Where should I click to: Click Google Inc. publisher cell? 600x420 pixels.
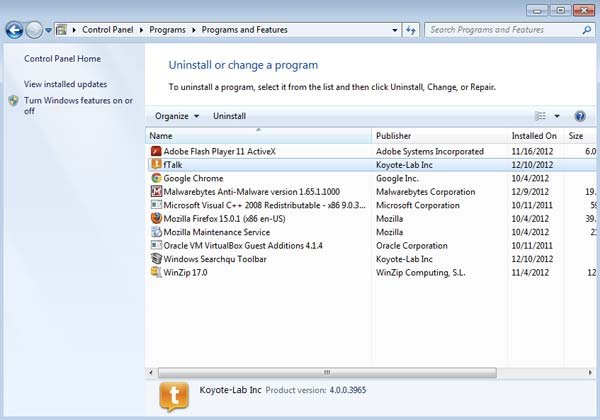click(397, 178)
